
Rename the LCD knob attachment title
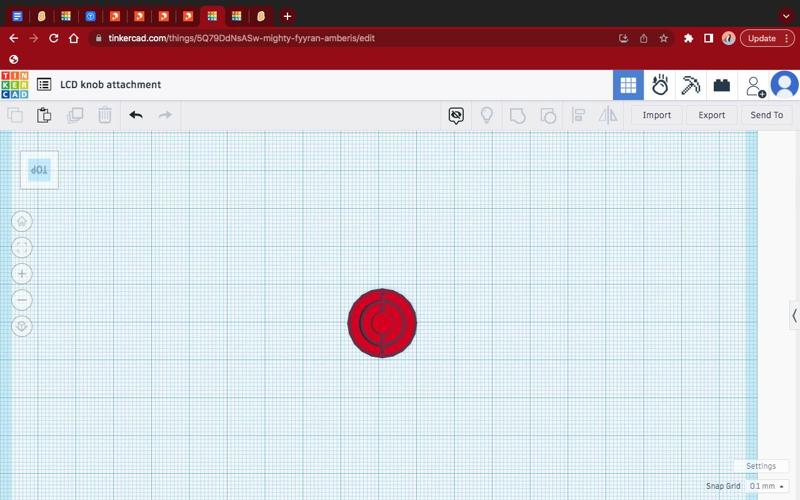click(x=111, y=85)
